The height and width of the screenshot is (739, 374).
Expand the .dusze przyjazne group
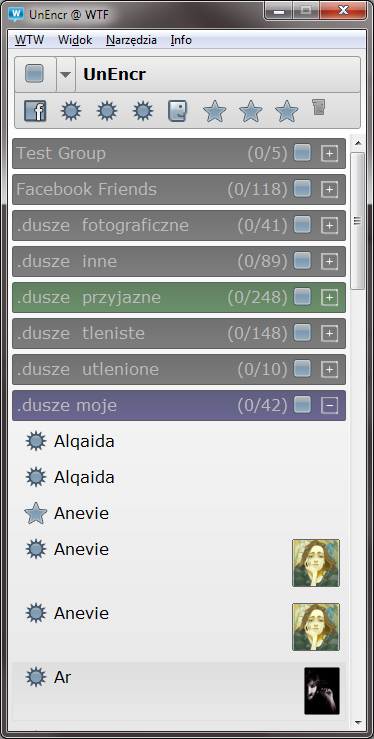(x=330, y=297)
